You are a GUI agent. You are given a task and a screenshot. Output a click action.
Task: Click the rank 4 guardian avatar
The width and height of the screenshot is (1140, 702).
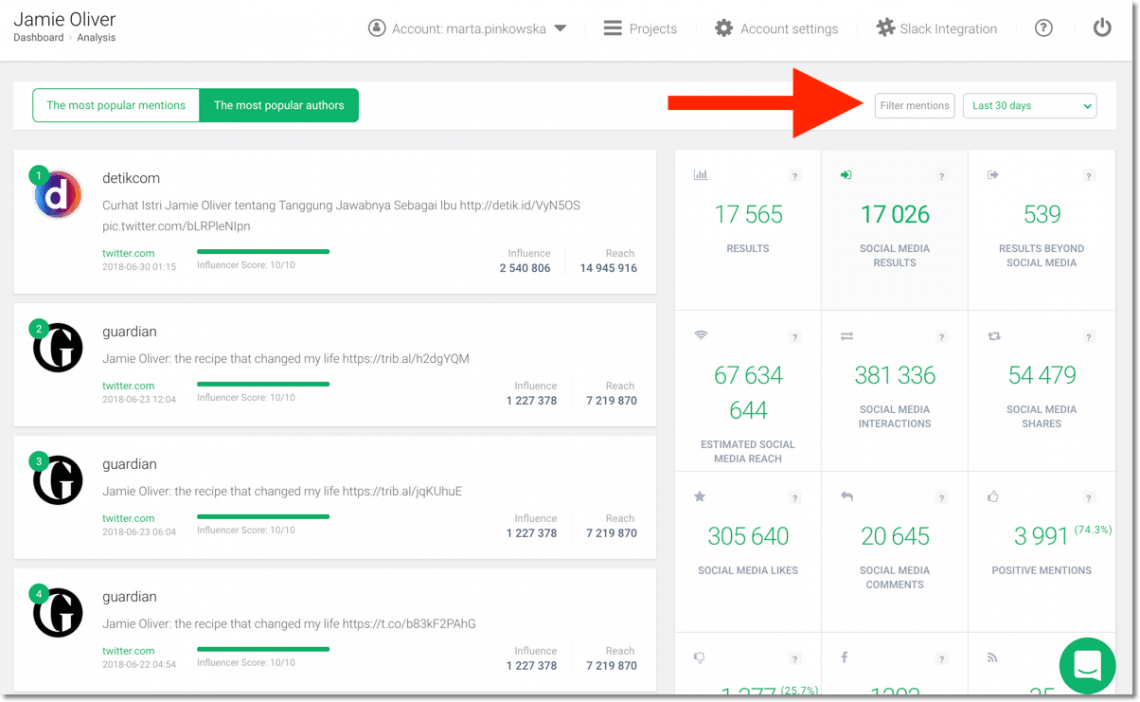point(57,613)
